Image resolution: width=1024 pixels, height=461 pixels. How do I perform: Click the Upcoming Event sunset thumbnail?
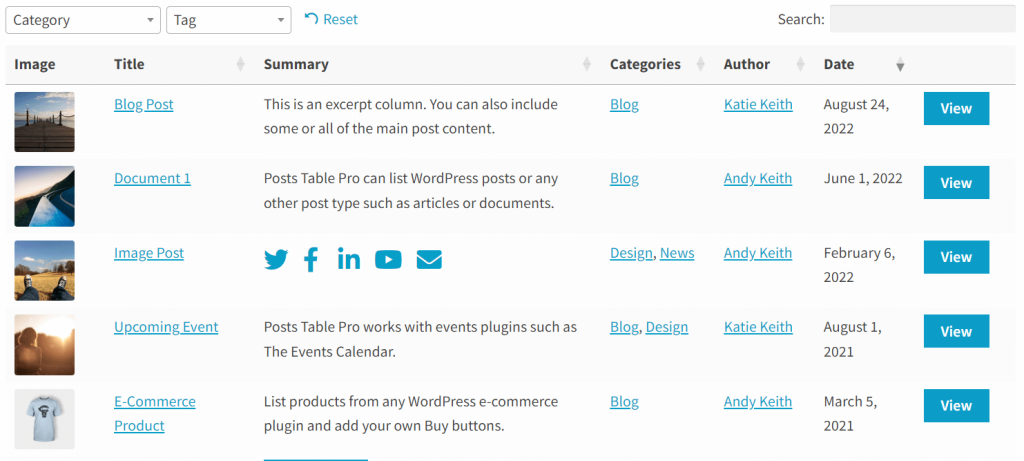(44, 345)
